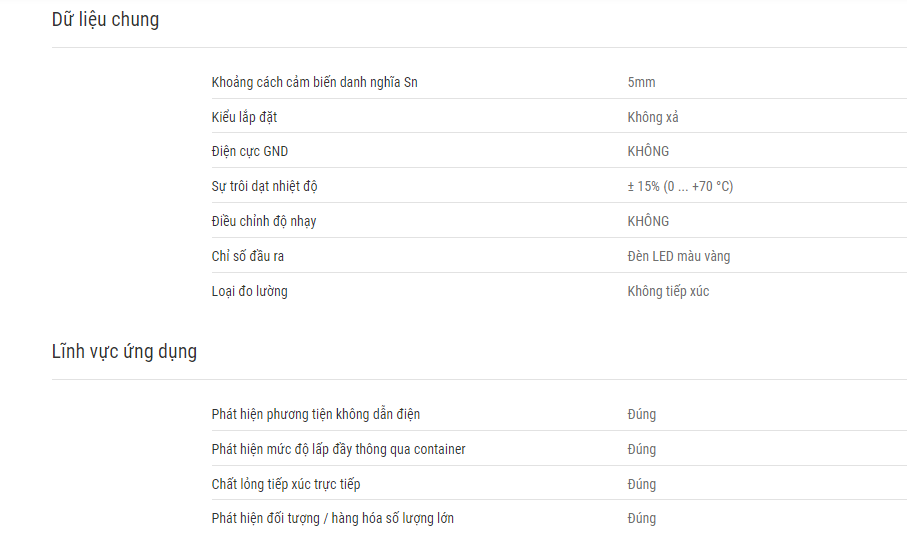
Task: Select the 'Điều chỉnh độ nhạy' label
Action: (264, 221)
